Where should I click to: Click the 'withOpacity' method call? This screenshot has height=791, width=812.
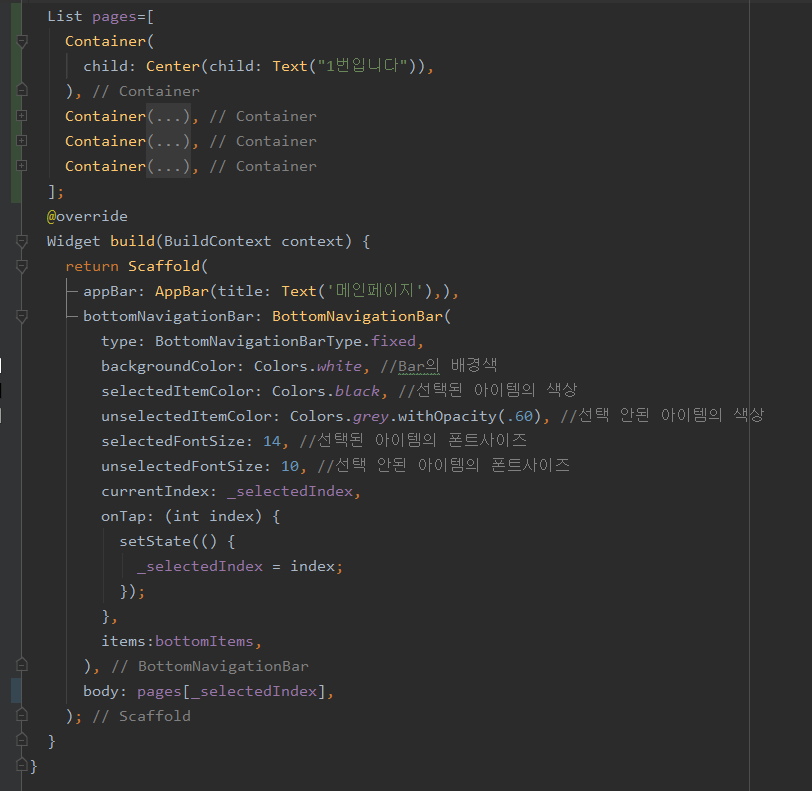click(447, 416)
